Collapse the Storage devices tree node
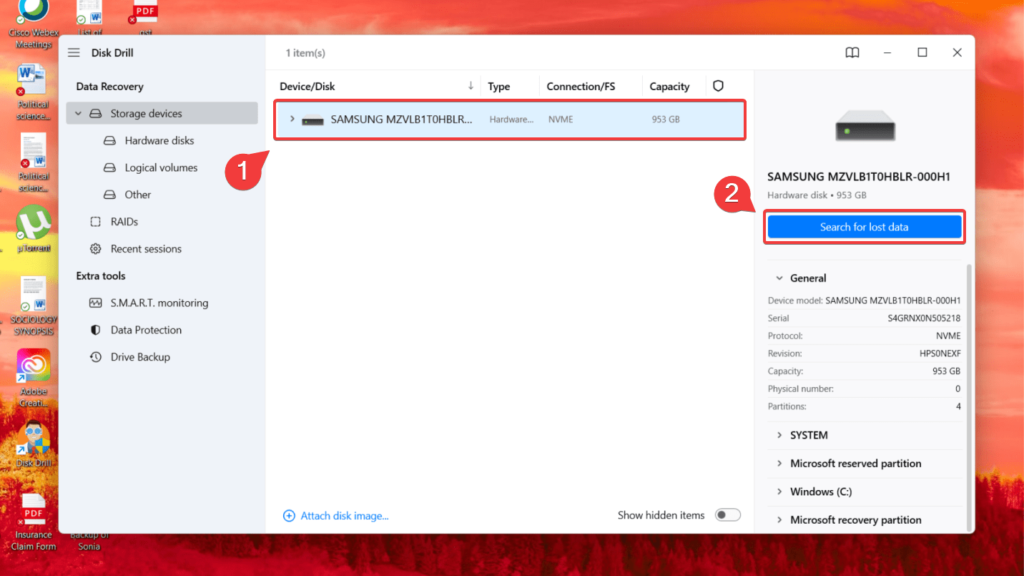The image size is (1024, 576). click(x=78, y=114)
